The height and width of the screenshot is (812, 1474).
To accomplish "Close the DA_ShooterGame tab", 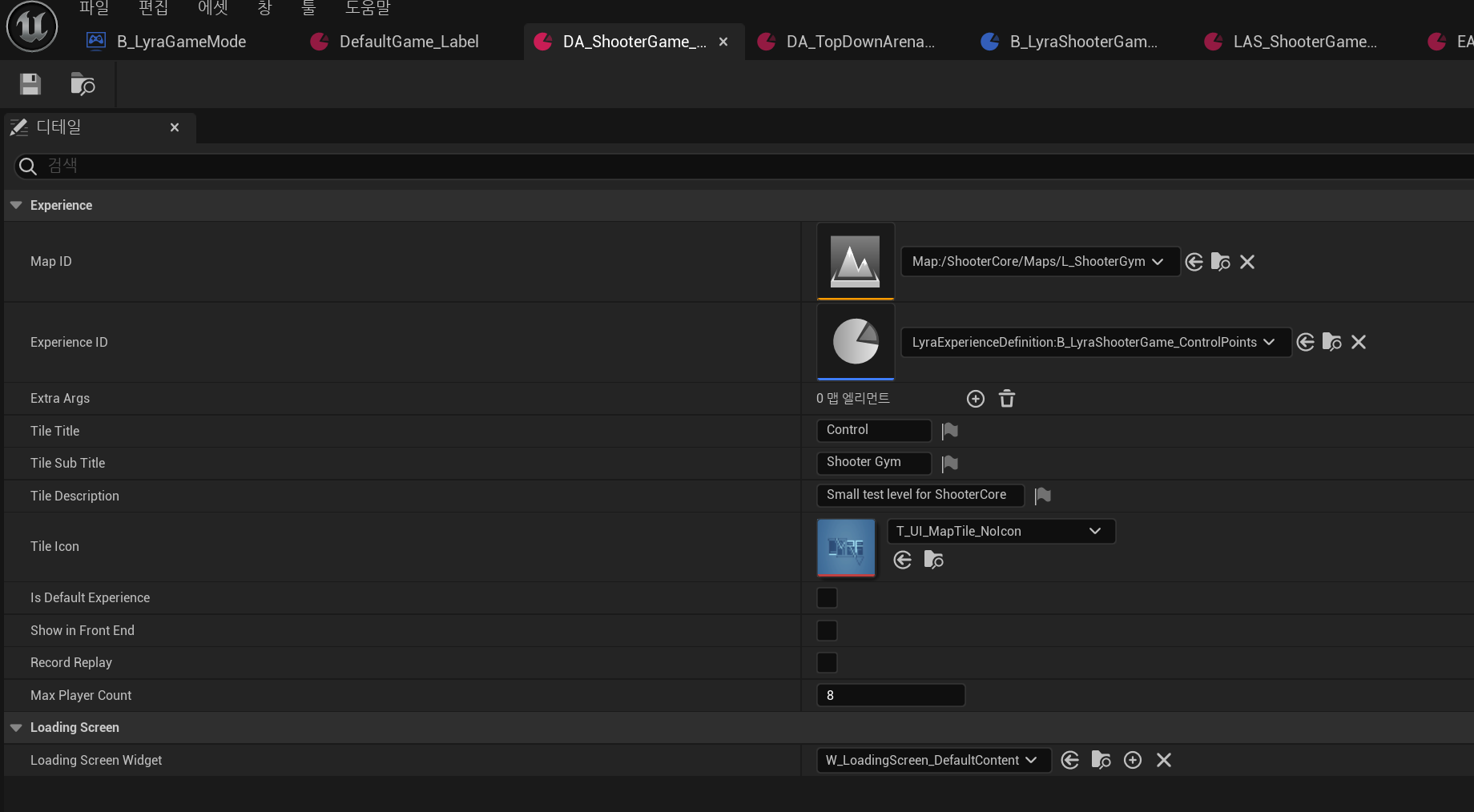I will [723, 42].
